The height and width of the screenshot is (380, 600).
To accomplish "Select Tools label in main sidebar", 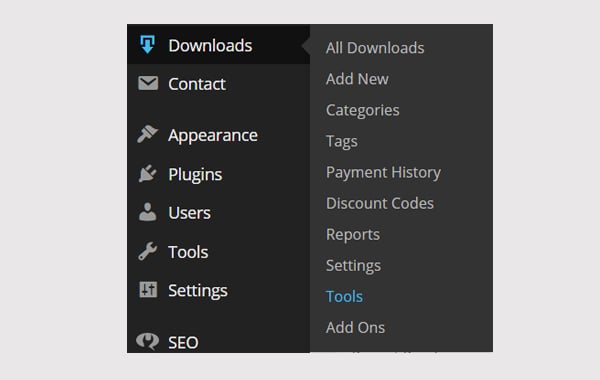I will (188, 252).
